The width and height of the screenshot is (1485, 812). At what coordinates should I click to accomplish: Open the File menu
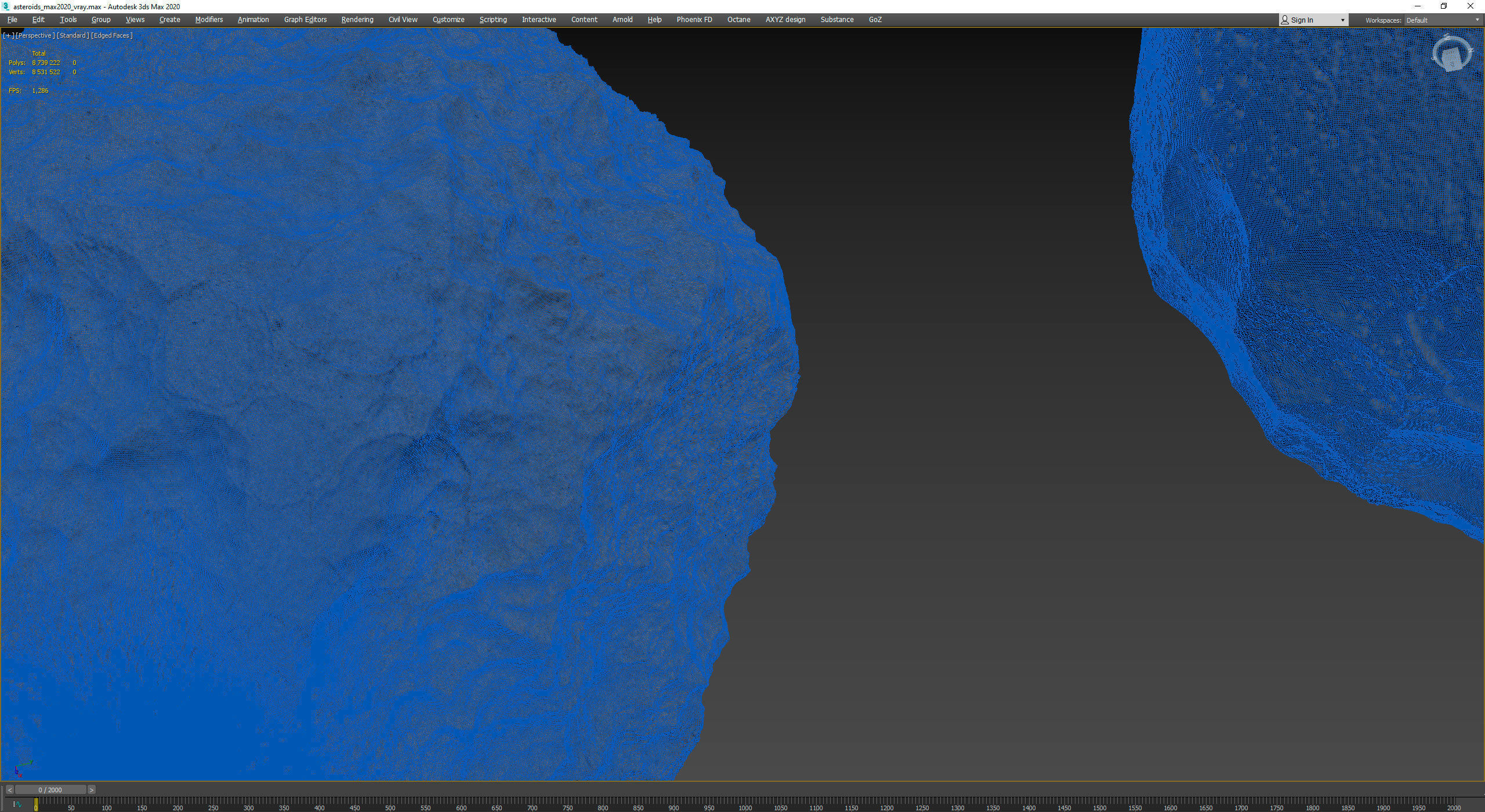pyautogui.click(x=12, y=20)
